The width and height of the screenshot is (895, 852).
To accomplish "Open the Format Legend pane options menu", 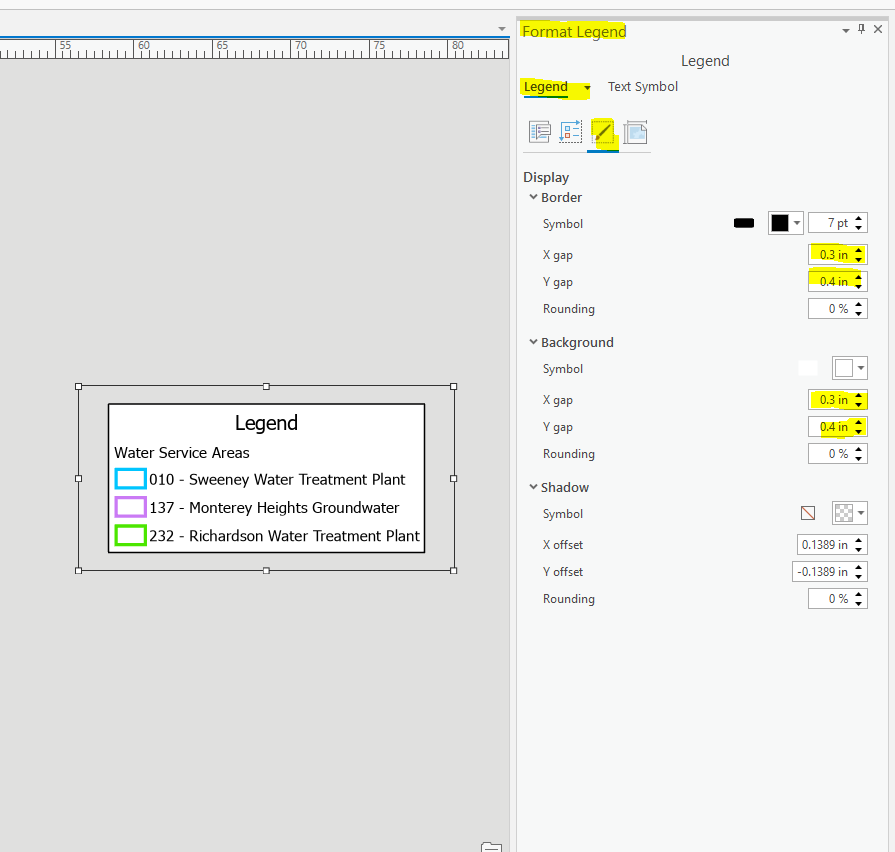I will point(845,30).
